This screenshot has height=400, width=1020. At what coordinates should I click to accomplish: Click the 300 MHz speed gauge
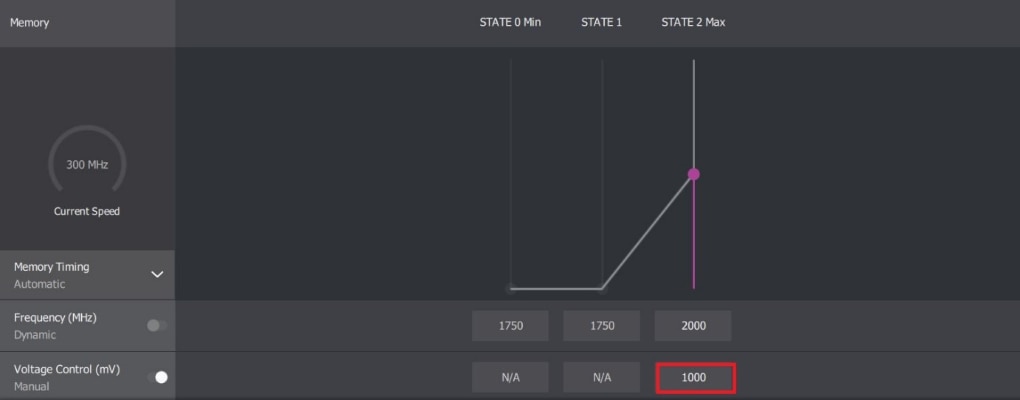tap(87, 164)
